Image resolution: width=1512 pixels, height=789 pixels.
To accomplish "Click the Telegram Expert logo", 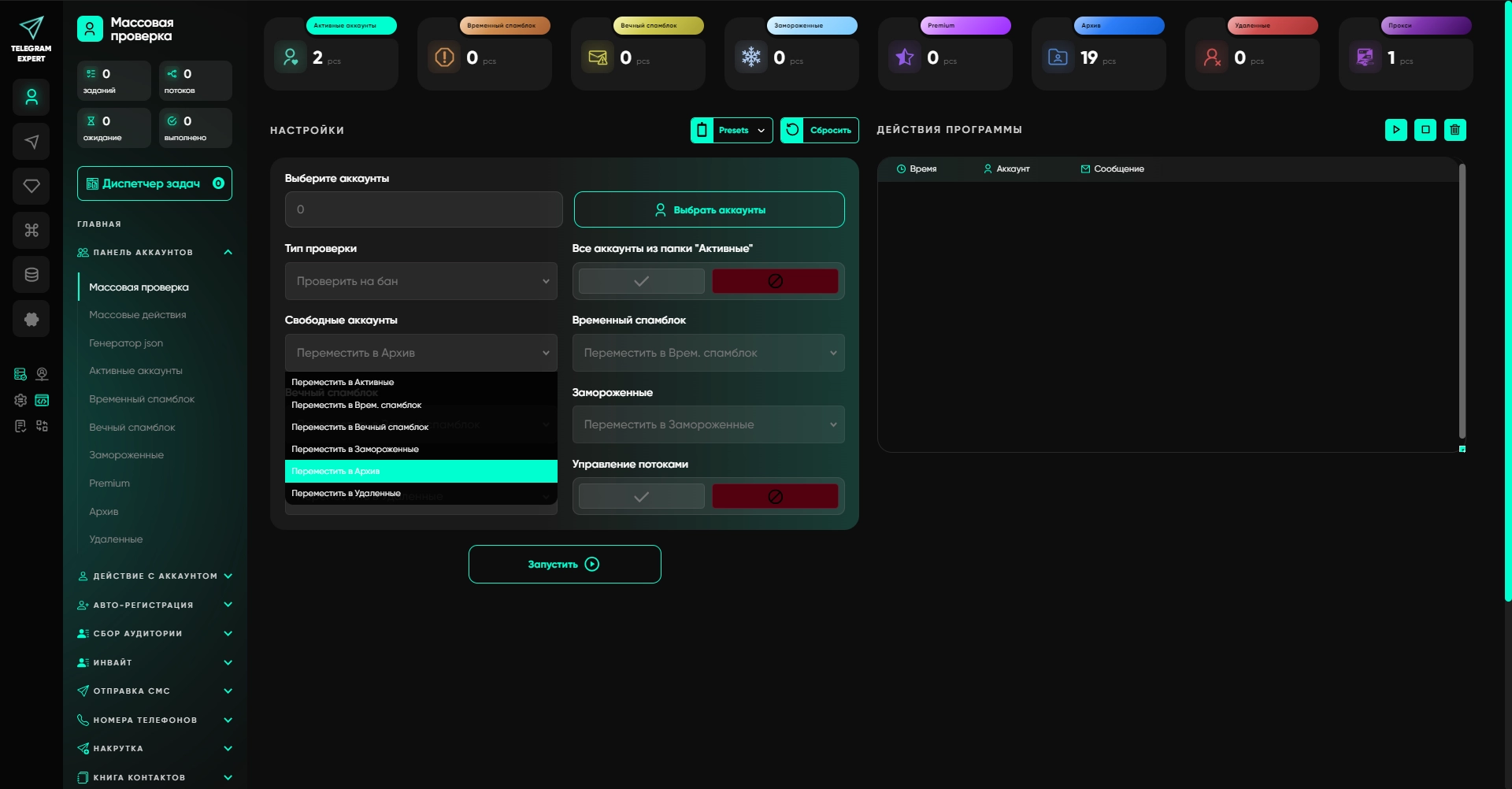I will point(31,39).
